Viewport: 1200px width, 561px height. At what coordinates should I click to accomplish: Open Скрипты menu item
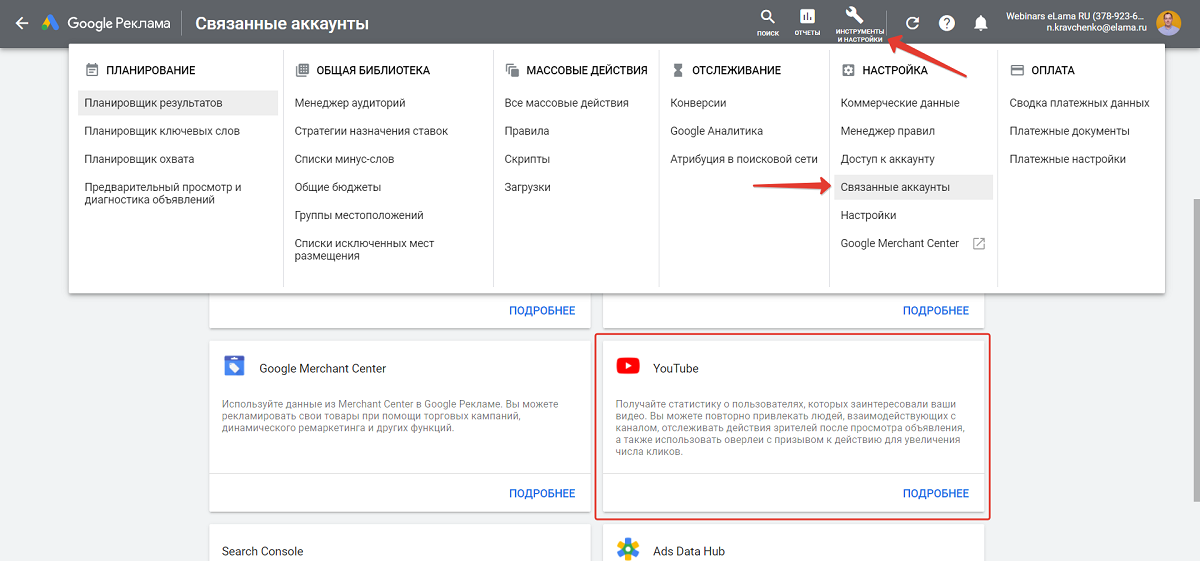coord(527,159)
